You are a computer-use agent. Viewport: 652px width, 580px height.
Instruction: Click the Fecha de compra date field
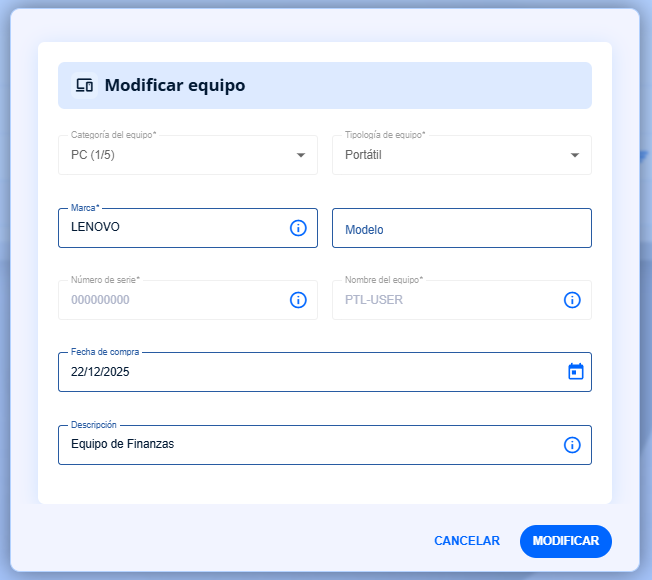point(325,372)
